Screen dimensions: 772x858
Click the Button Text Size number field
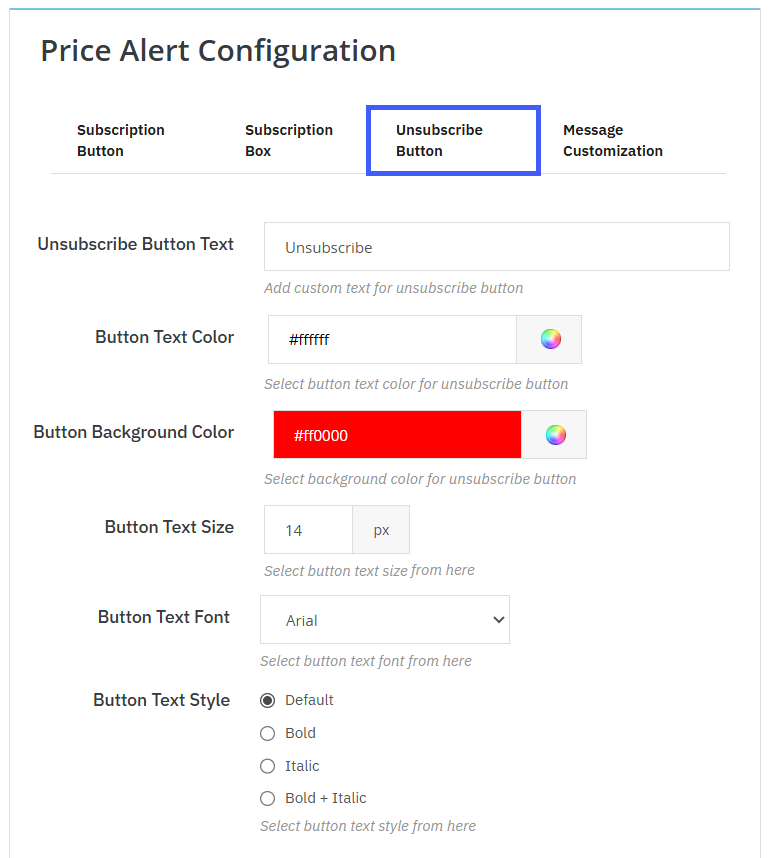coord(308,530)
